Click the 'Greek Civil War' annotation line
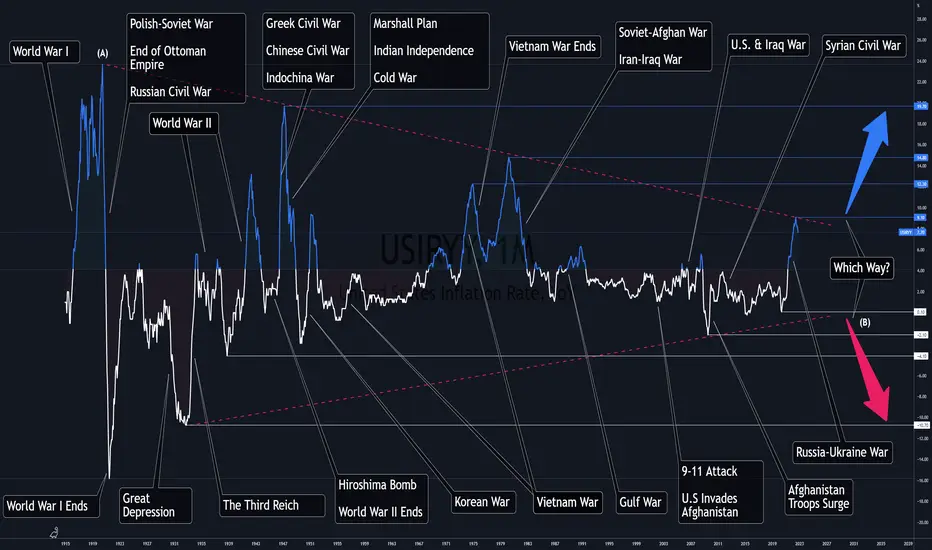This screenshot has width=932, height=550. [x=303, y=24]
